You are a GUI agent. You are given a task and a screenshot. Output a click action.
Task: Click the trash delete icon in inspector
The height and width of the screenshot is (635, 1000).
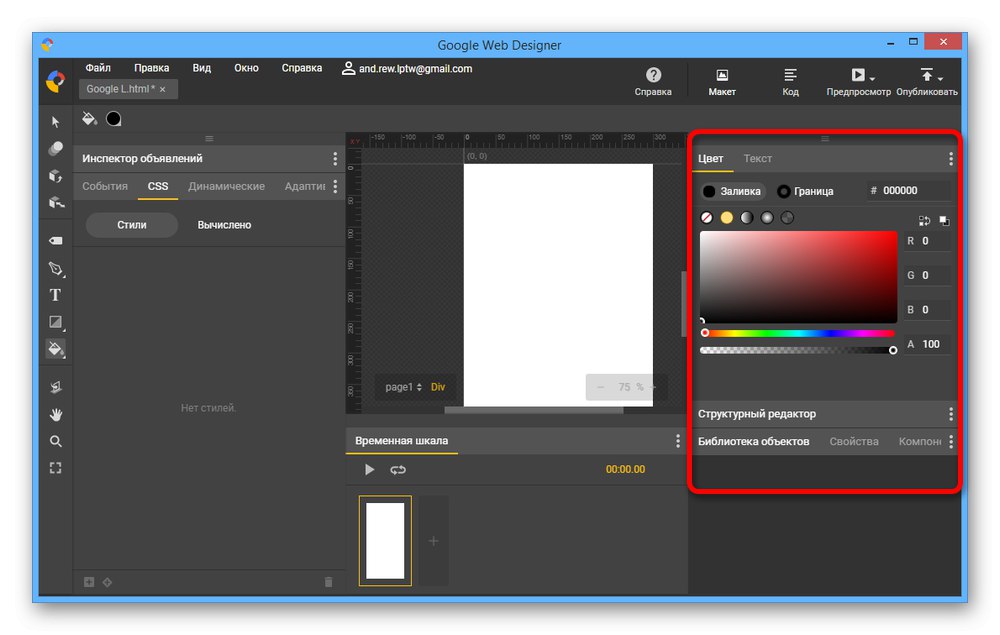pyautogui.click(x=328, y=581)
